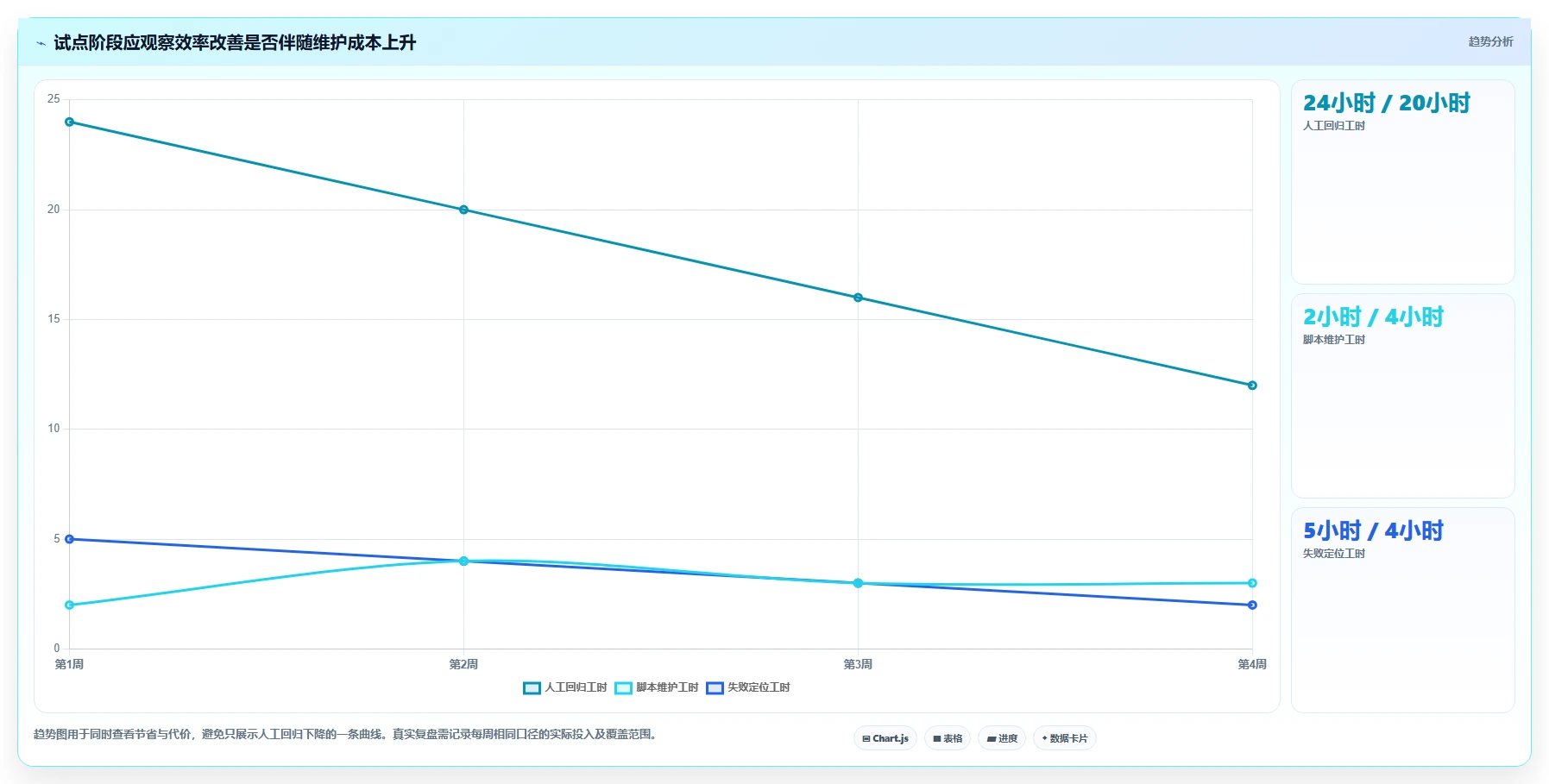
Task: Click the 第3周 x-axis label
Action: click(858, 664)
